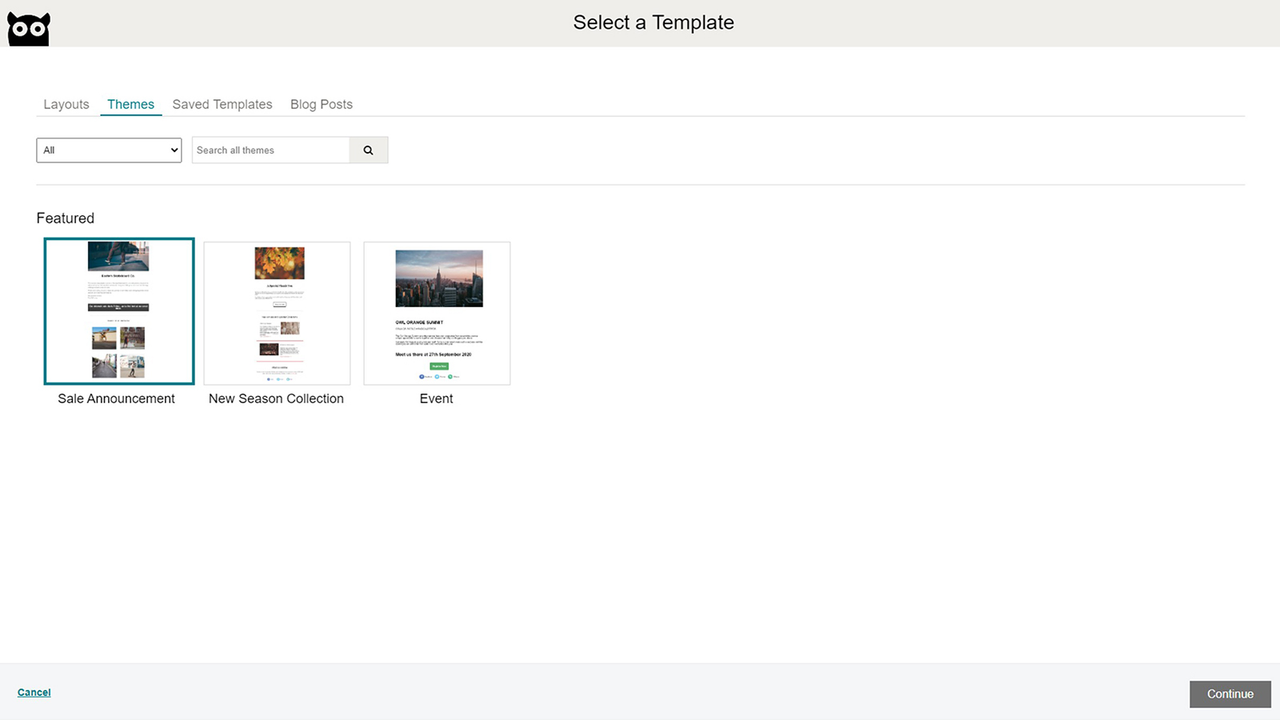Open the "All" themes filter dropdown

coord(108,149)
